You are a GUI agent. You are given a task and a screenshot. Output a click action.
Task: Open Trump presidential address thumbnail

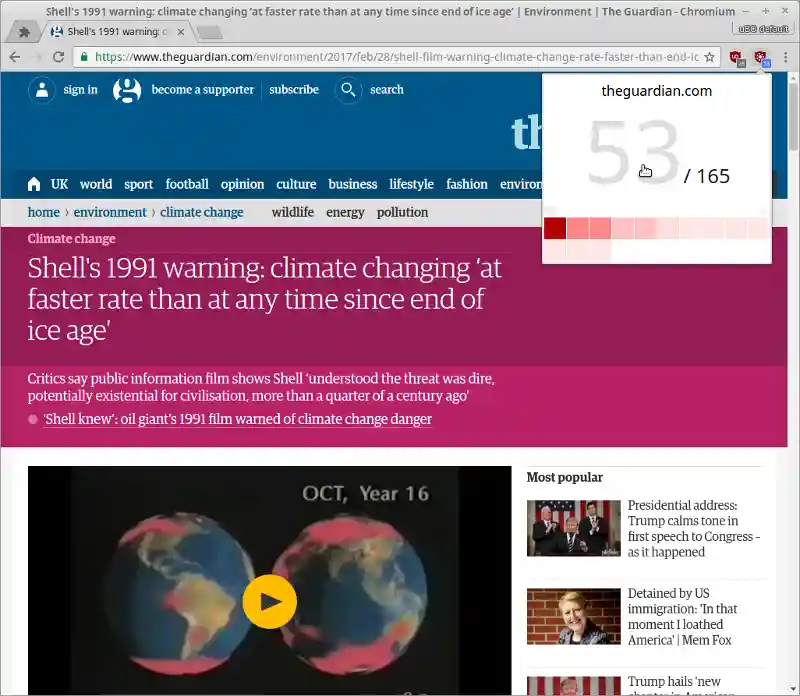click(x=573, y=528)
